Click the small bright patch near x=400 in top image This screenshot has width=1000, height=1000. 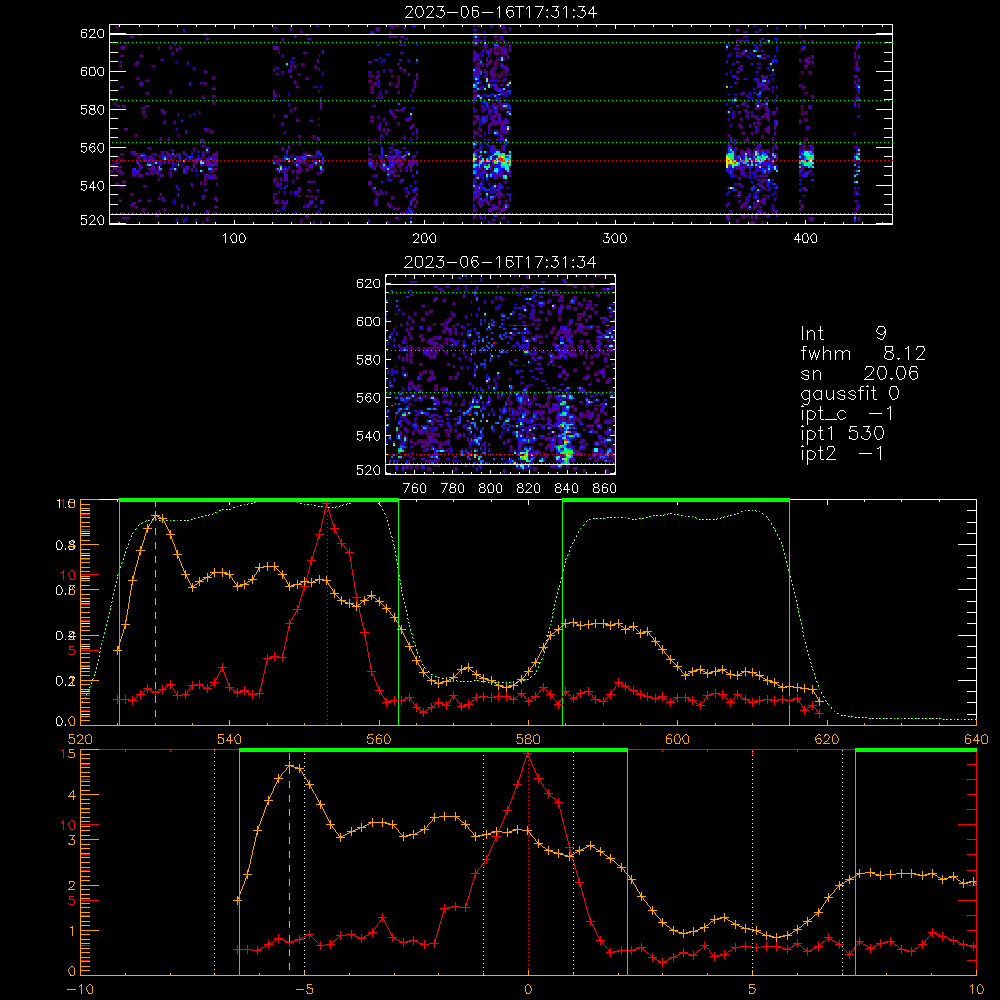(807, 159)
